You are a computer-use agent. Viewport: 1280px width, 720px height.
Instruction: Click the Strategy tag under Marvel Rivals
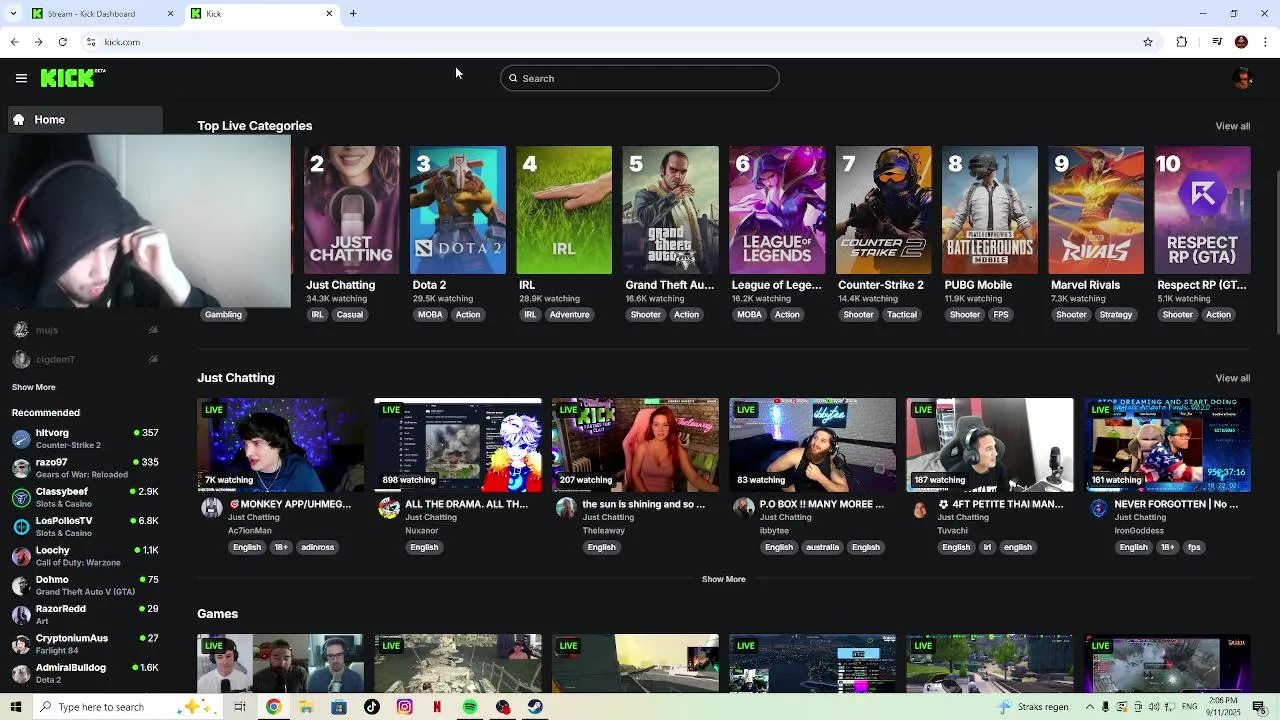tap(1116, 314)
